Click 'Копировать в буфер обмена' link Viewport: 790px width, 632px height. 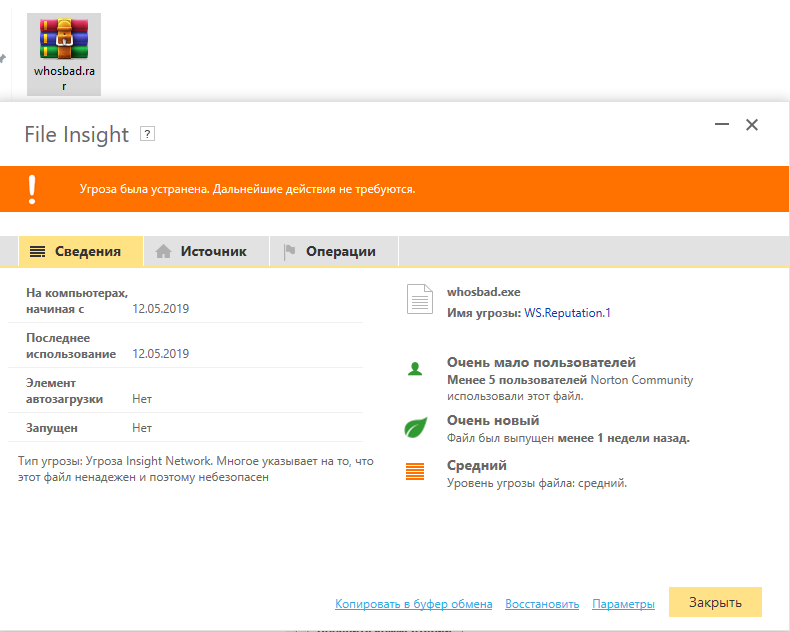414,604
